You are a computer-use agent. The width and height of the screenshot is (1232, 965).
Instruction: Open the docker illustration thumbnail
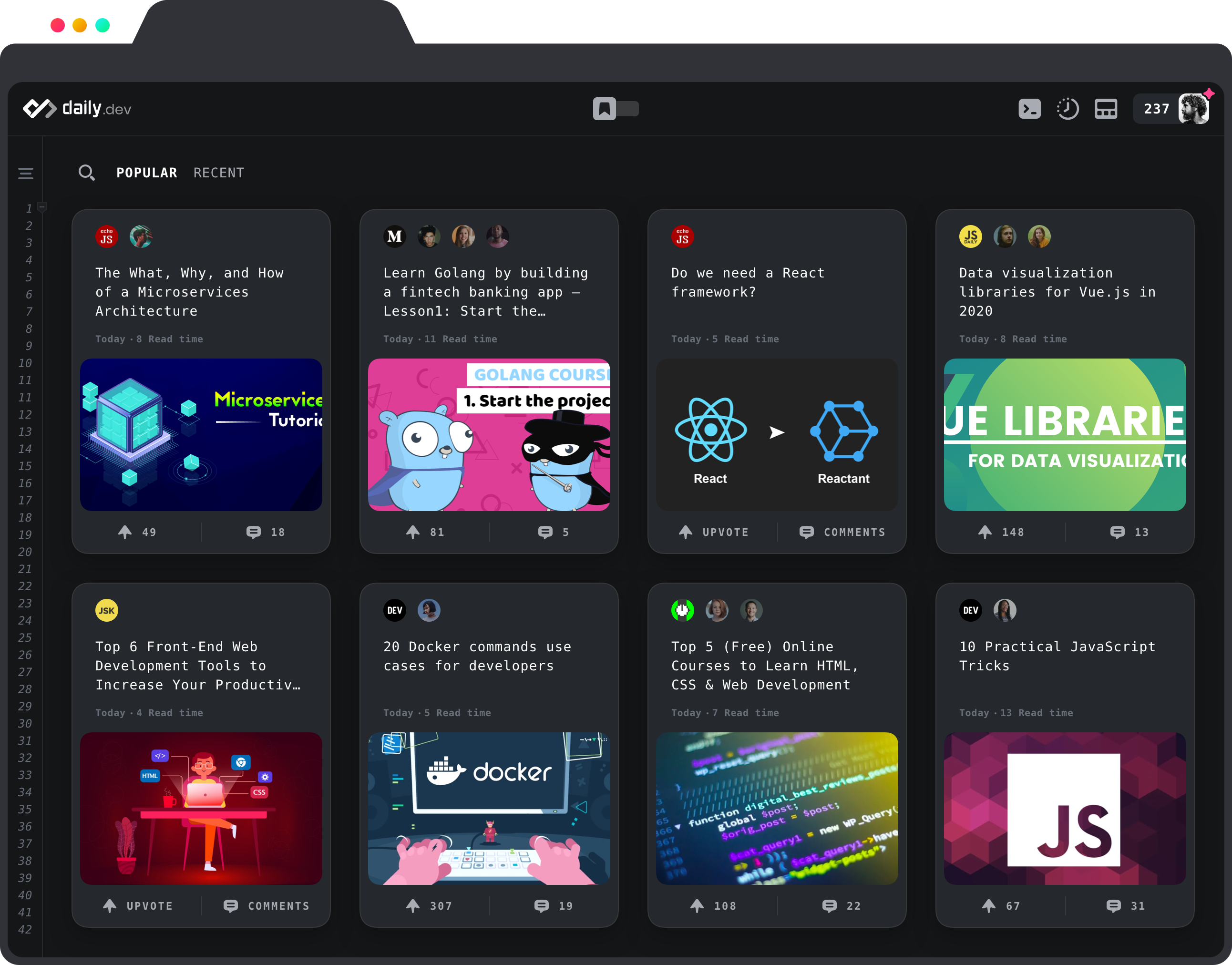click(489, 809)
